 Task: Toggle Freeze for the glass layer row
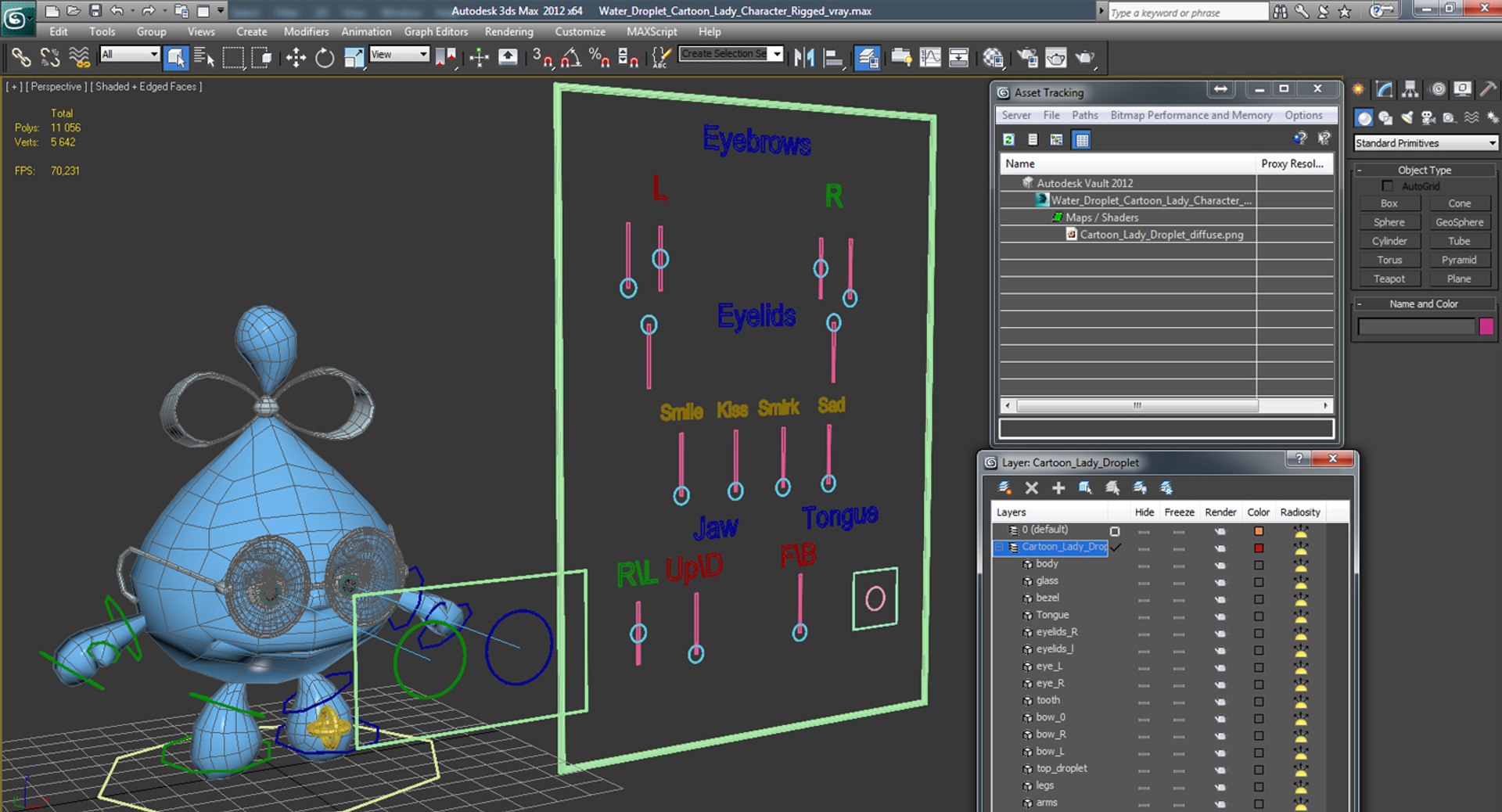(x=1179, y=582)
